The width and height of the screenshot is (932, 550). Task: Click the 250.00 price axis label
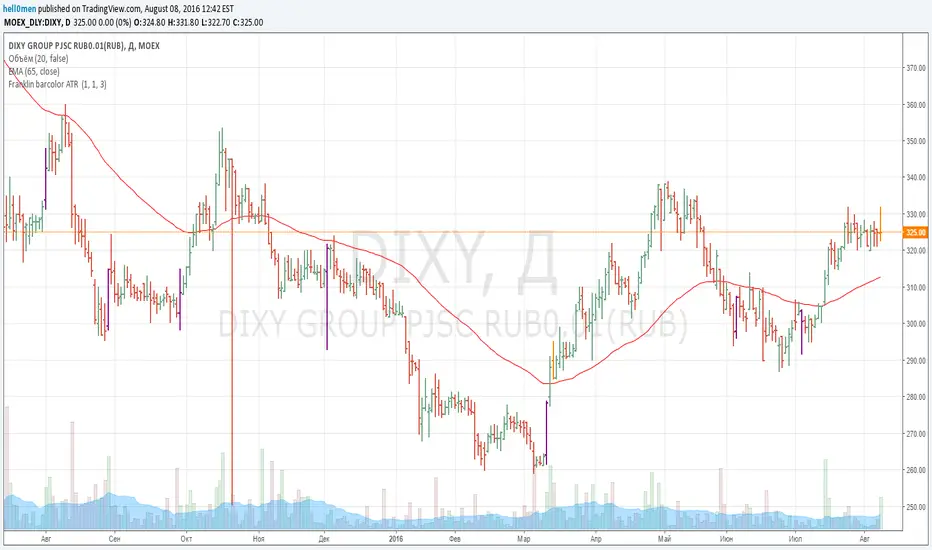pyautogui.click(x=916, y=507)
